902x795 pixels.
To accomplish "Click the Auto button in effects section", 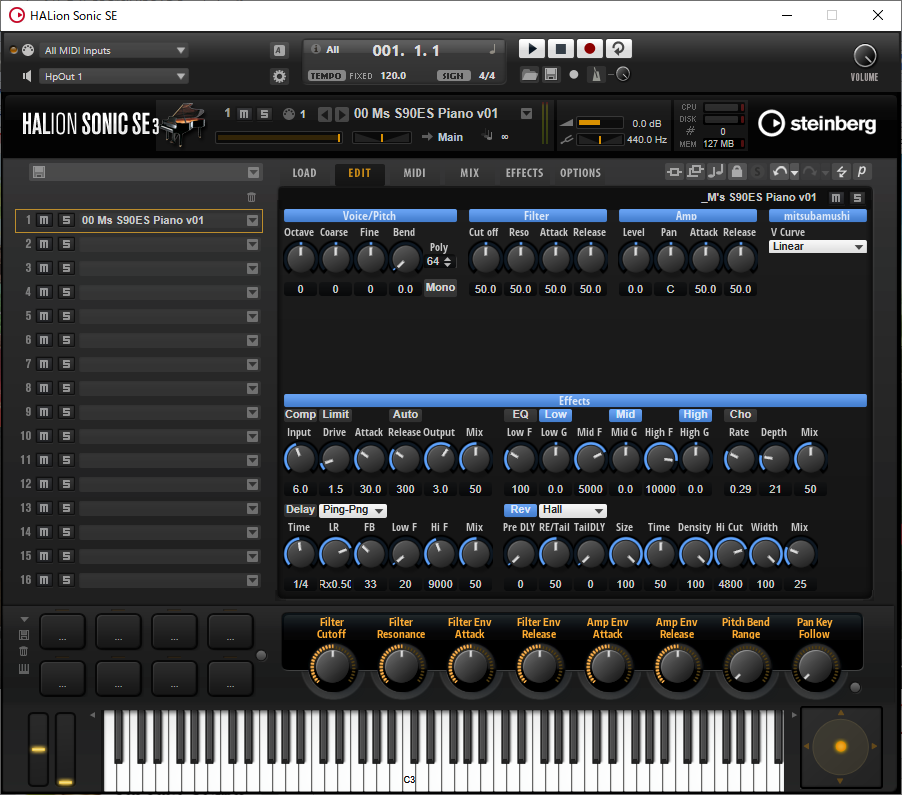I will (x=406, y=414).
